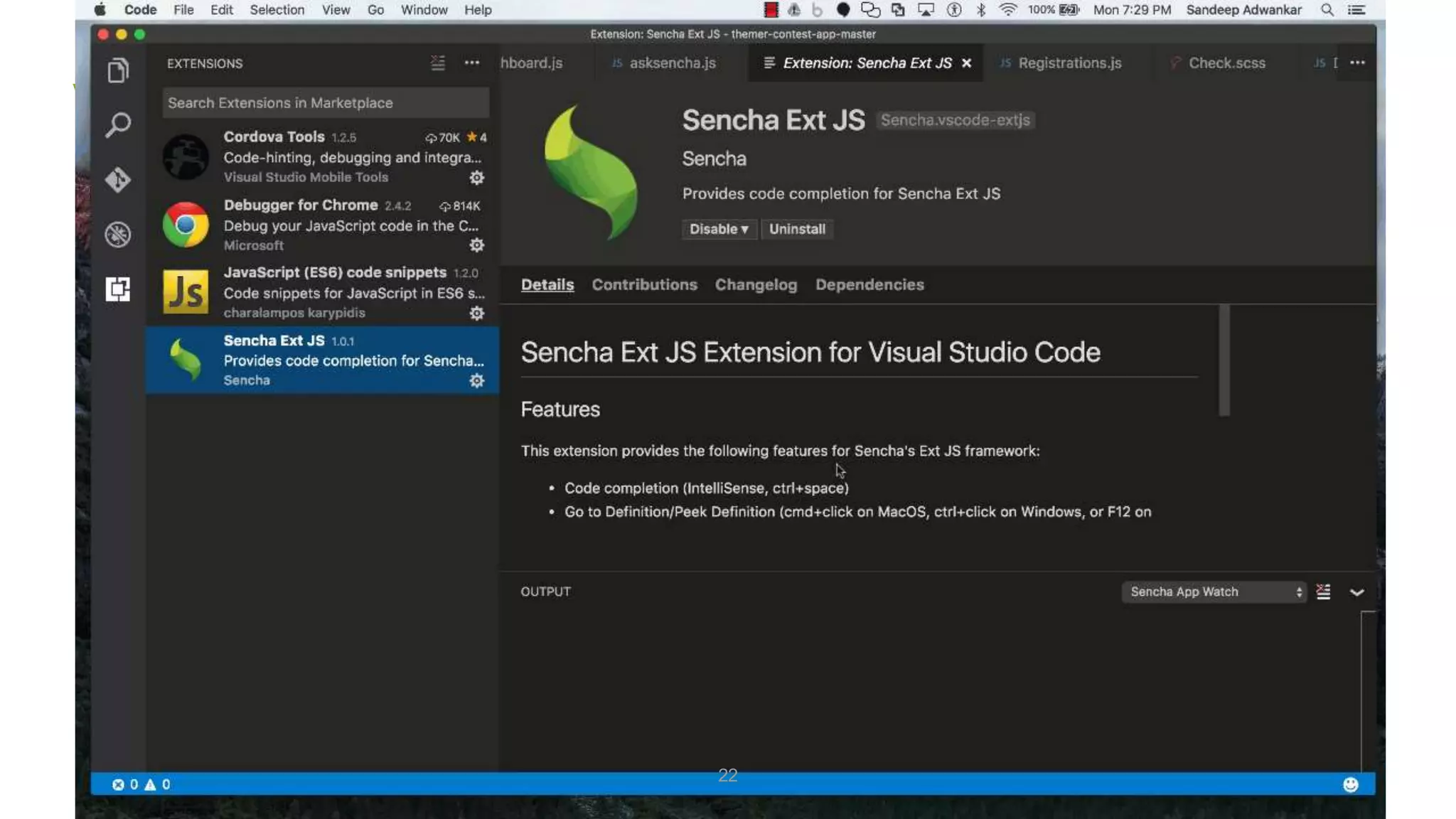The height and width of the screenshot is (819, 1456).
Task: Close the Extension: Sencha Ext JS tab
Action: tap(967, 63)
